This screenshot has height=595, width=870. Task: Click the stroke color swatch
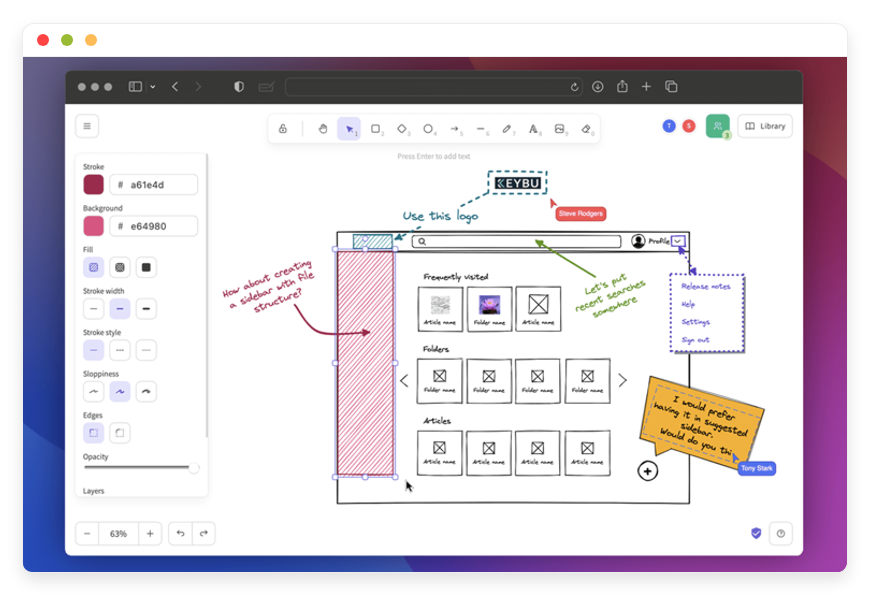point(93,184)
